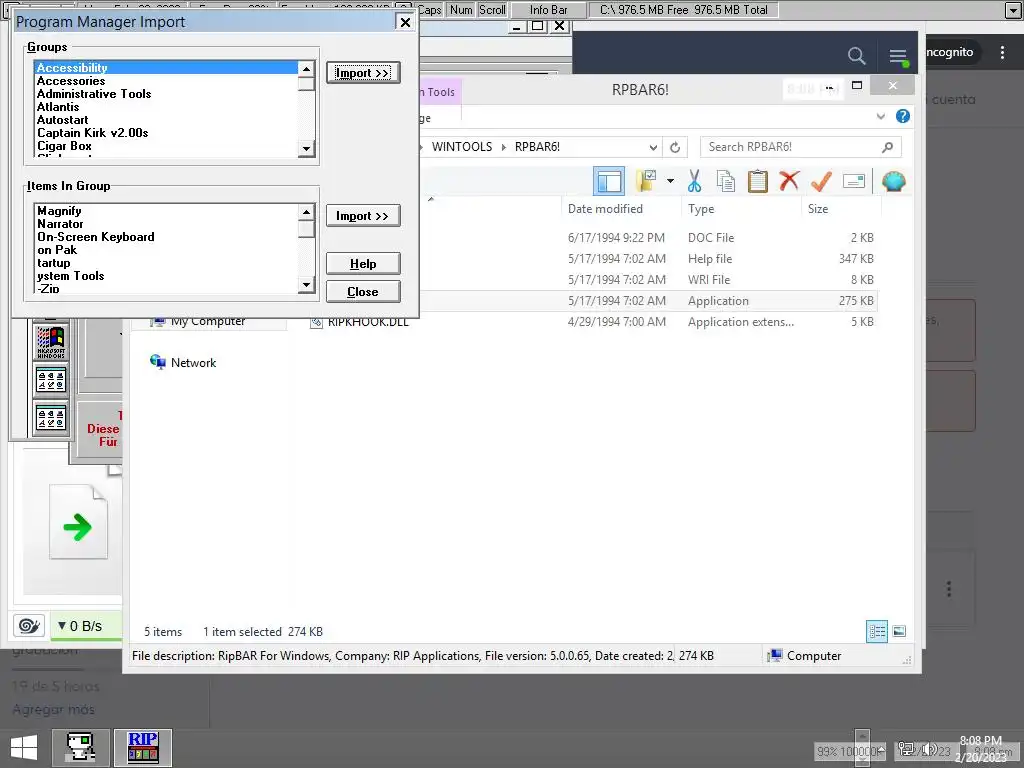1024x768 pixels.
Task: Select Accessibility in the Groups list
Action: [x=167, y=67]
